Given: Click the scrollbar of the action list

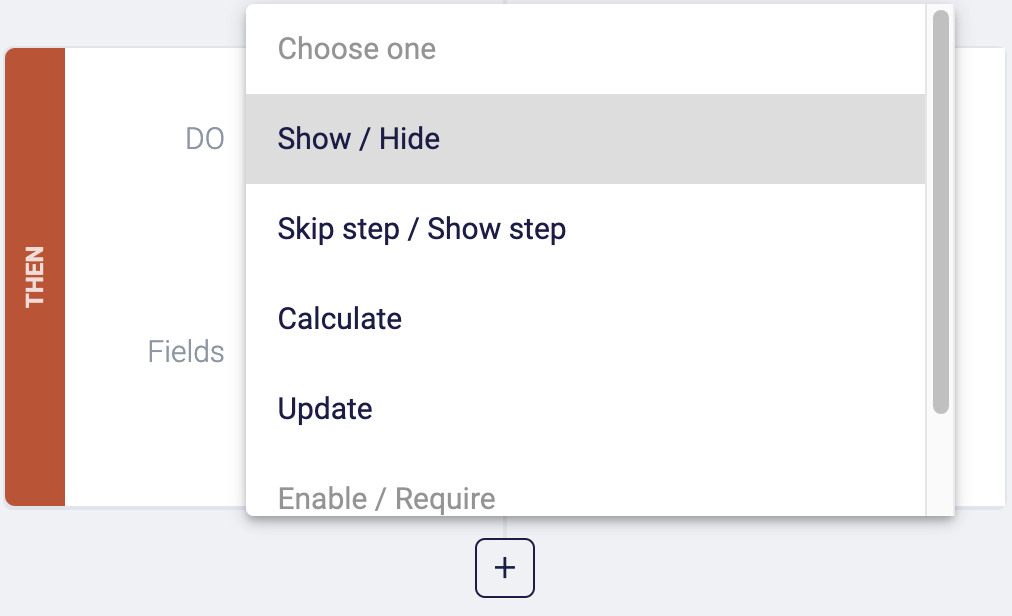Looking at the screenshot, I should coord(941,210).
